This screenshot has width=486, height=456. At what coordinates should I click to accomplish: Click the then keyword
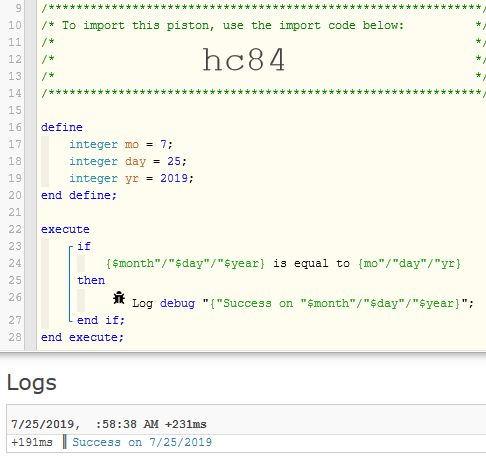coord(91,280)
